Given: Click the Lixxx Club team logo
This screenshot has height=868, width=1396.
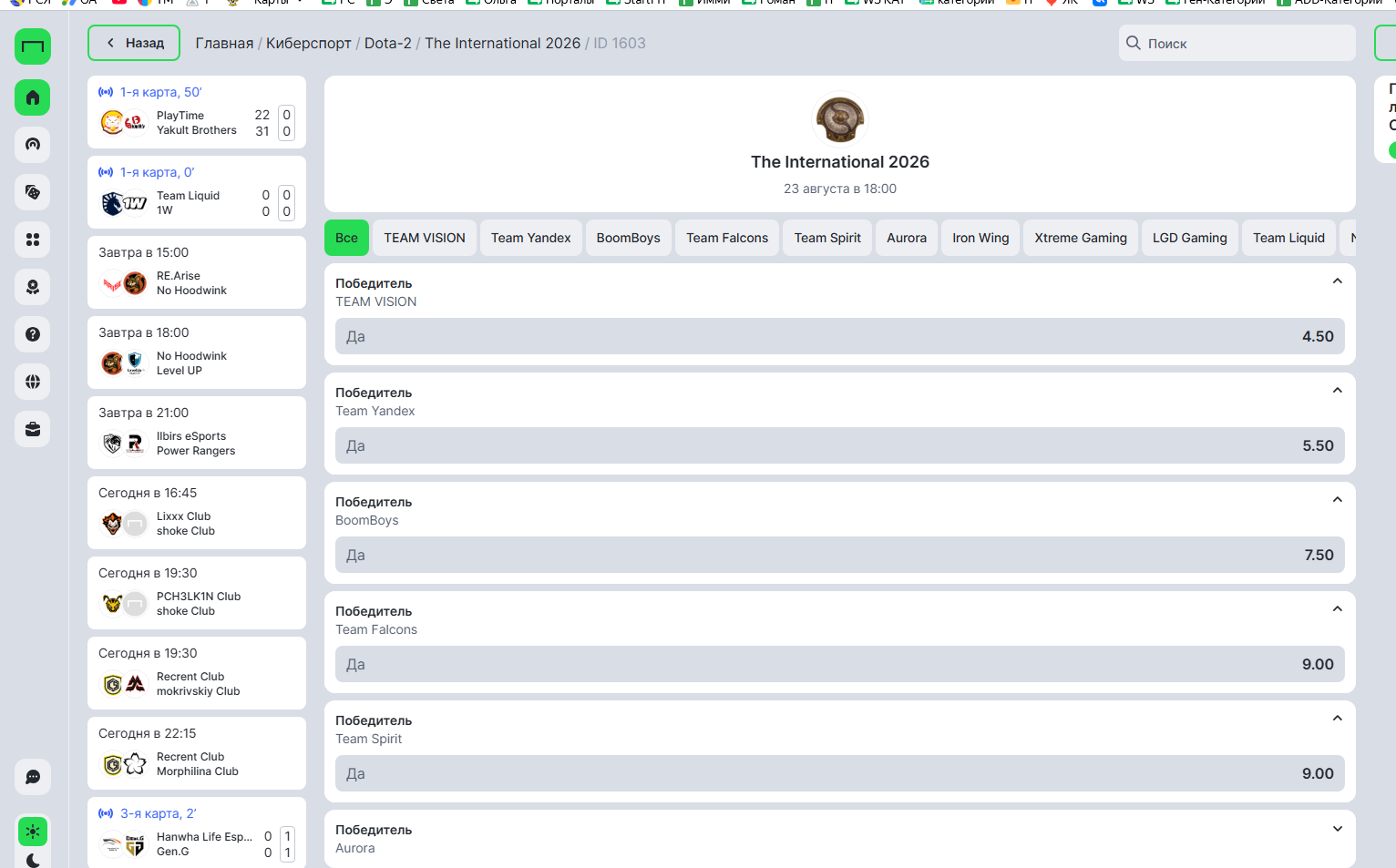Looking at the screenshot, I should tap(112, 524).
